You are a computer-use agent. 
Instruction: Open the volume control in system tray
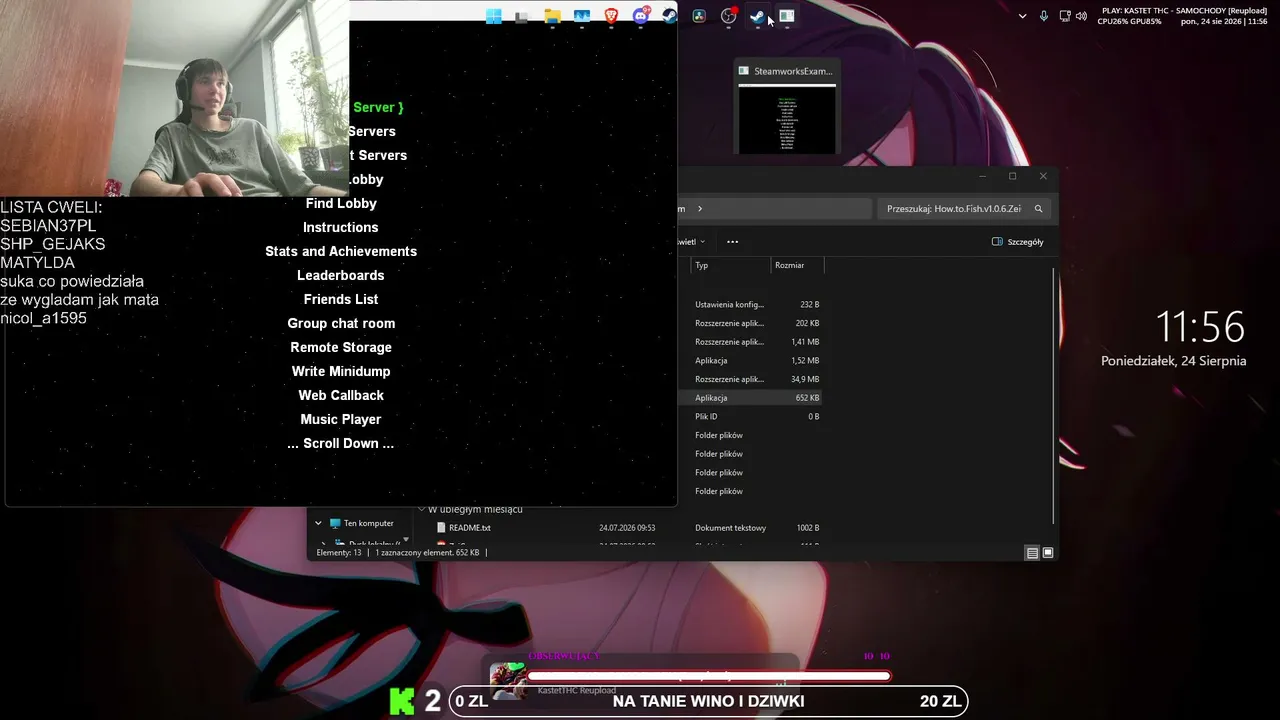point(1081,16)
